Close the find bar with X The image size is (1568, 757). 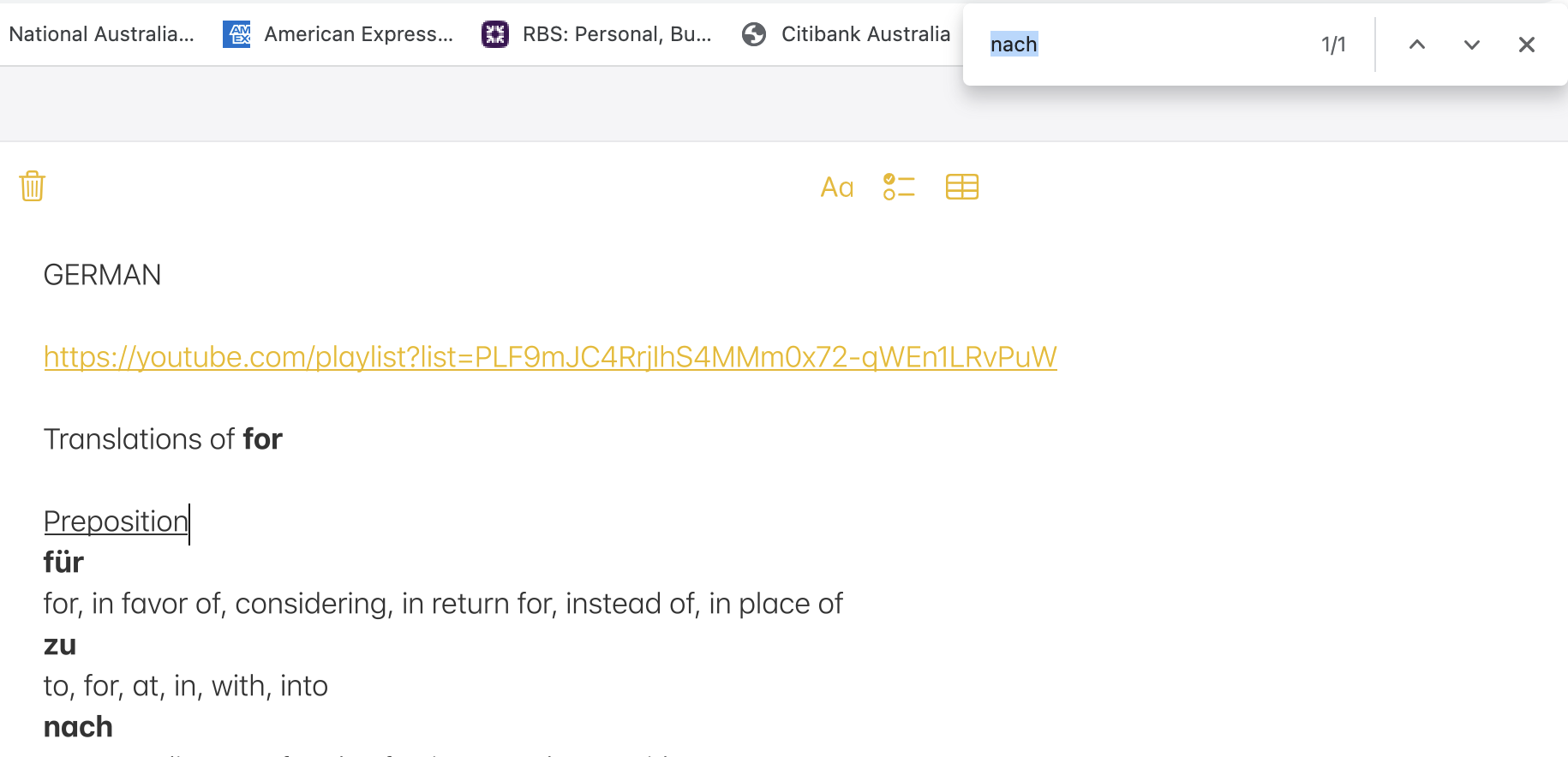[1526, 45]
